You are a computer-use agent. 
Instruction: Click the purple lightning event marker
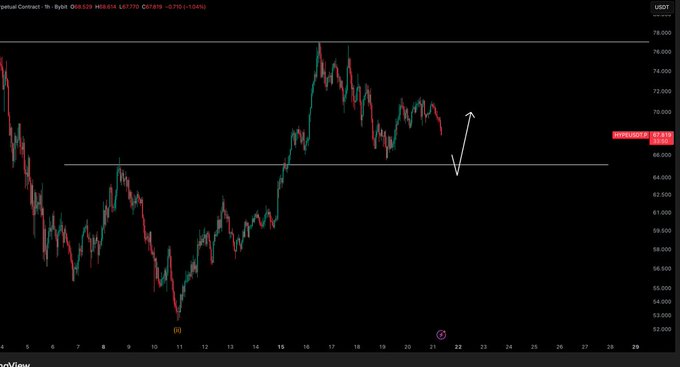[441, 334]
